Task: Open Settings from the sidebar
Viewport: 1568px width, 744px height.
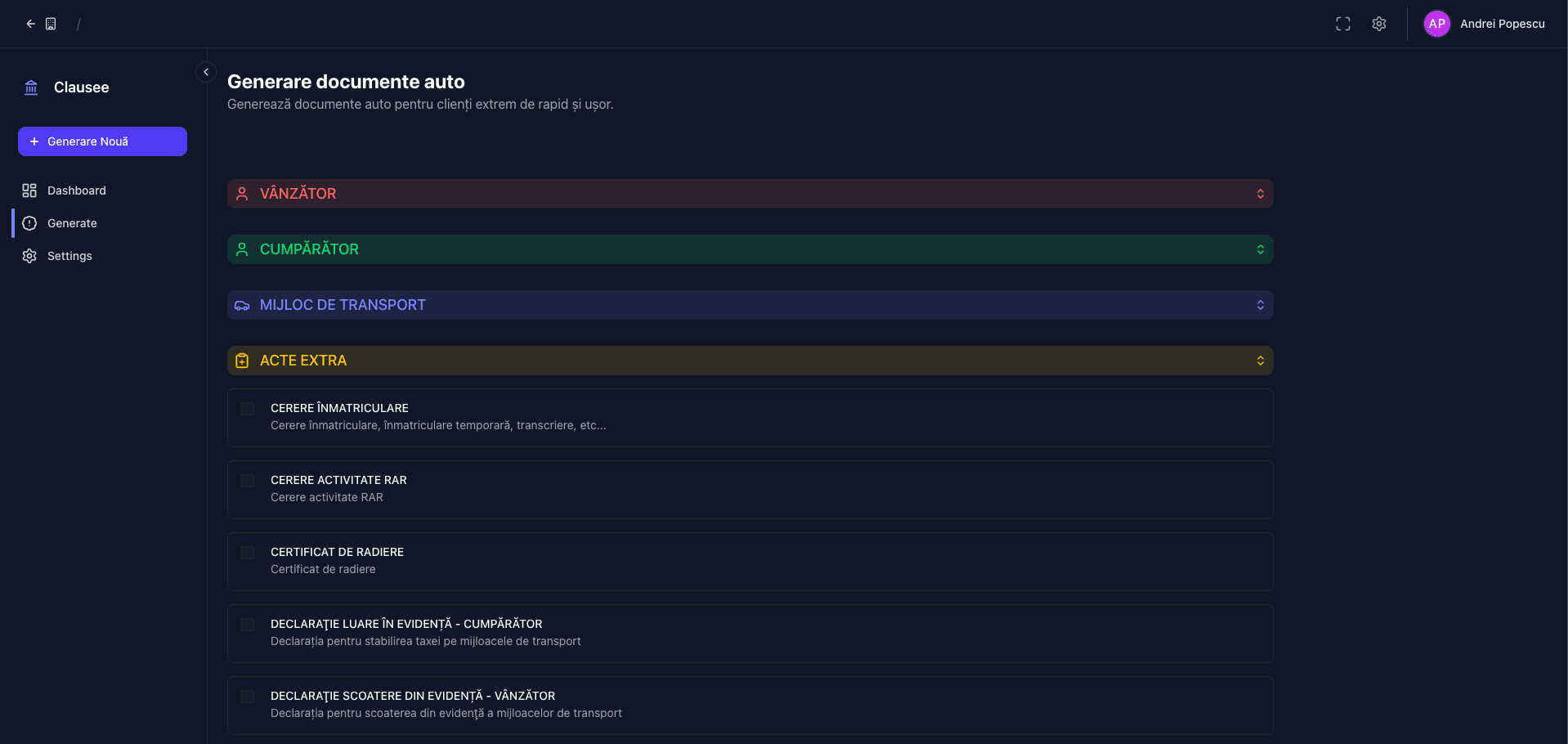Action: [x=69, y=256]
